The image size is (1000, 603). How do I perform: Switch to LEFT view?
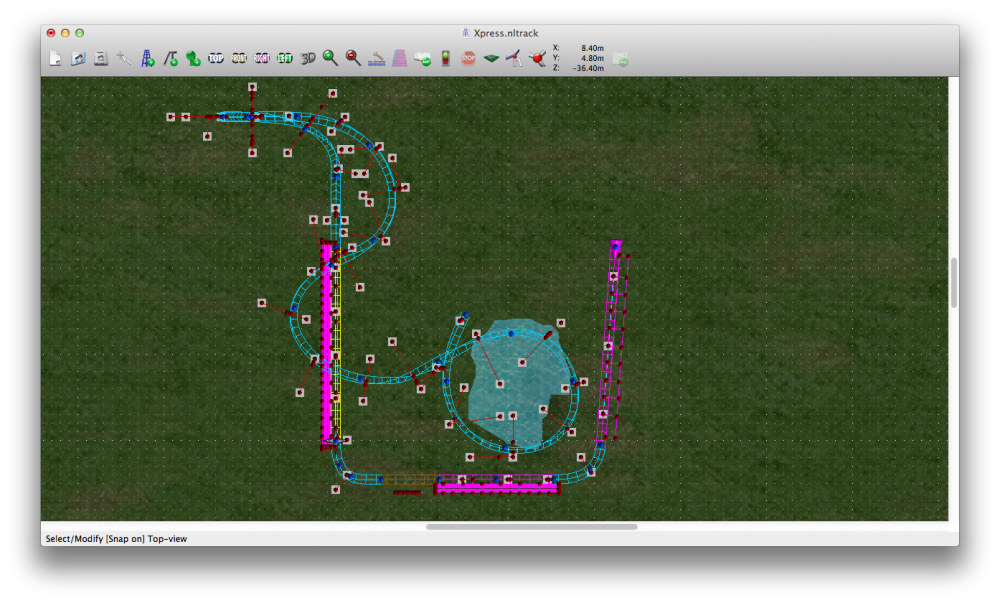(285, 59)
